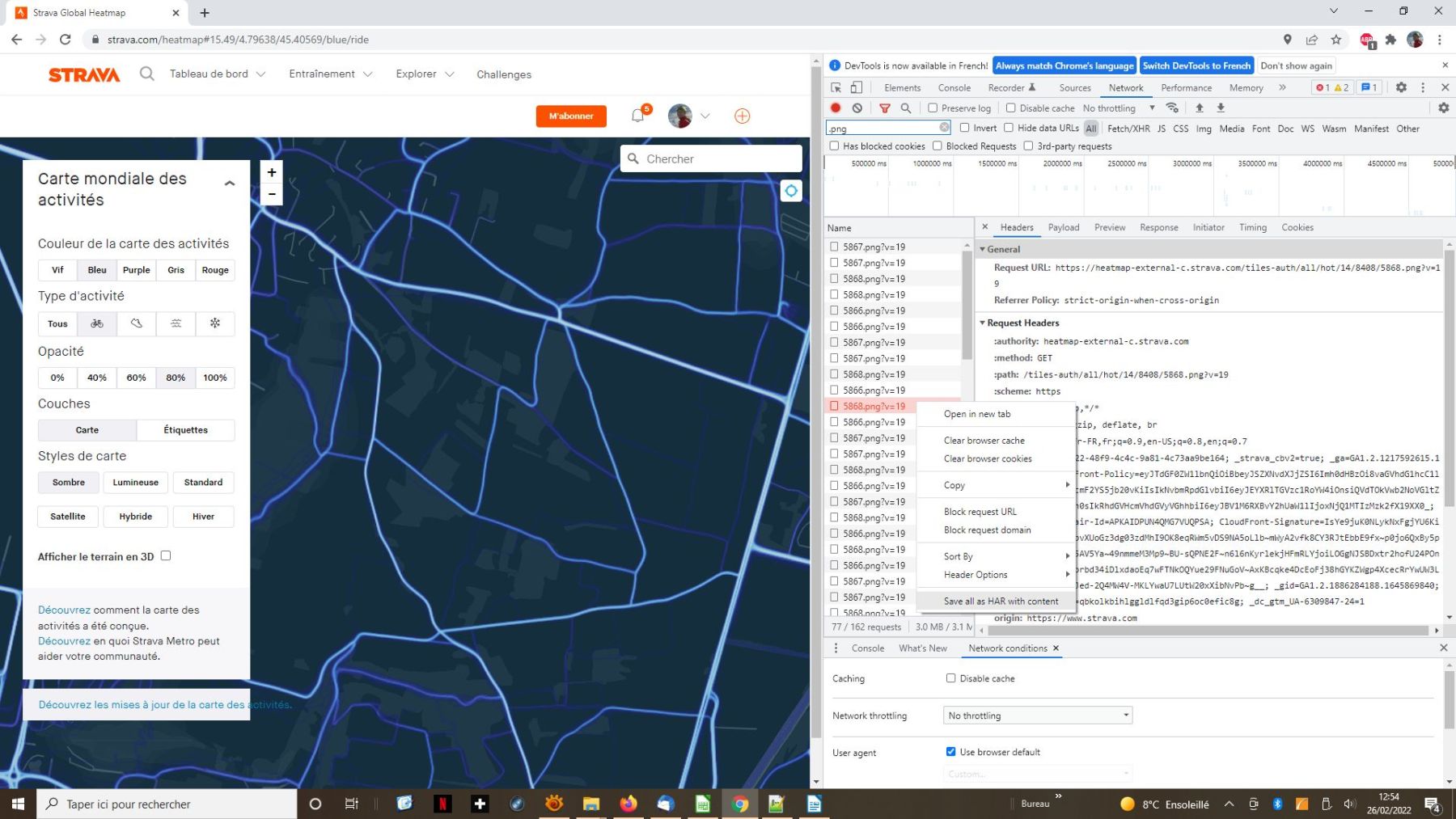Select the cycling activity type icon
The image size is (1456, 819).
pyautogui.click(x=97, y=323)
